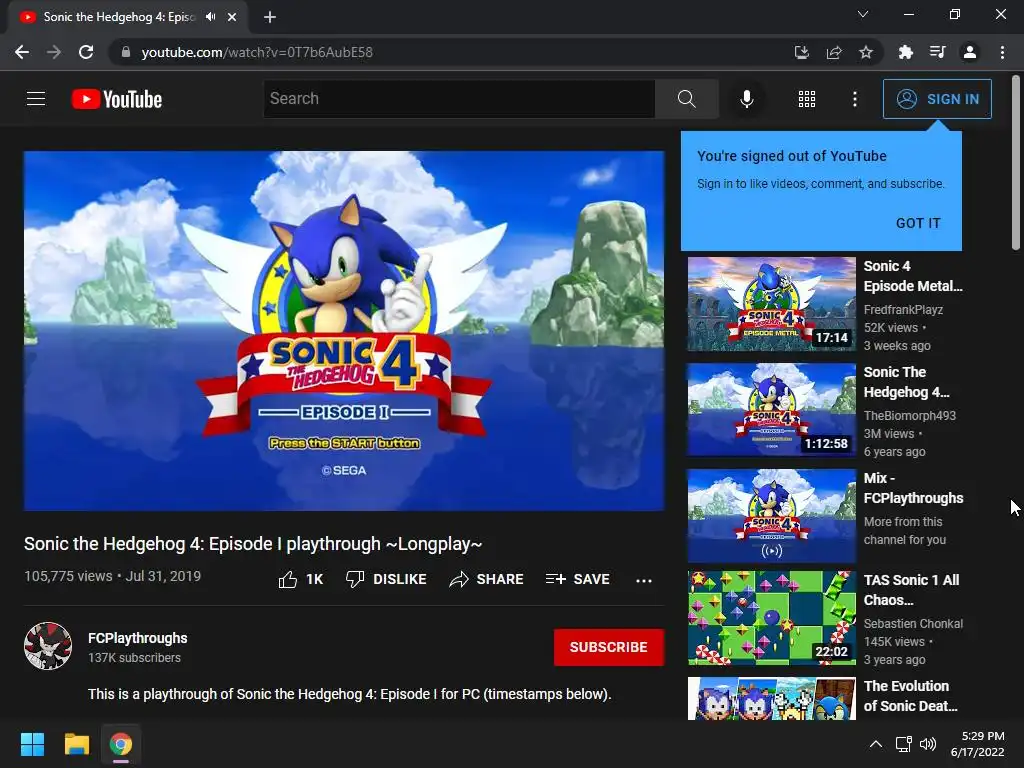Viewport: 1024px width, 768px height.
Task: Open Chrome extensions puzzle icon
Action: (905, 52)
